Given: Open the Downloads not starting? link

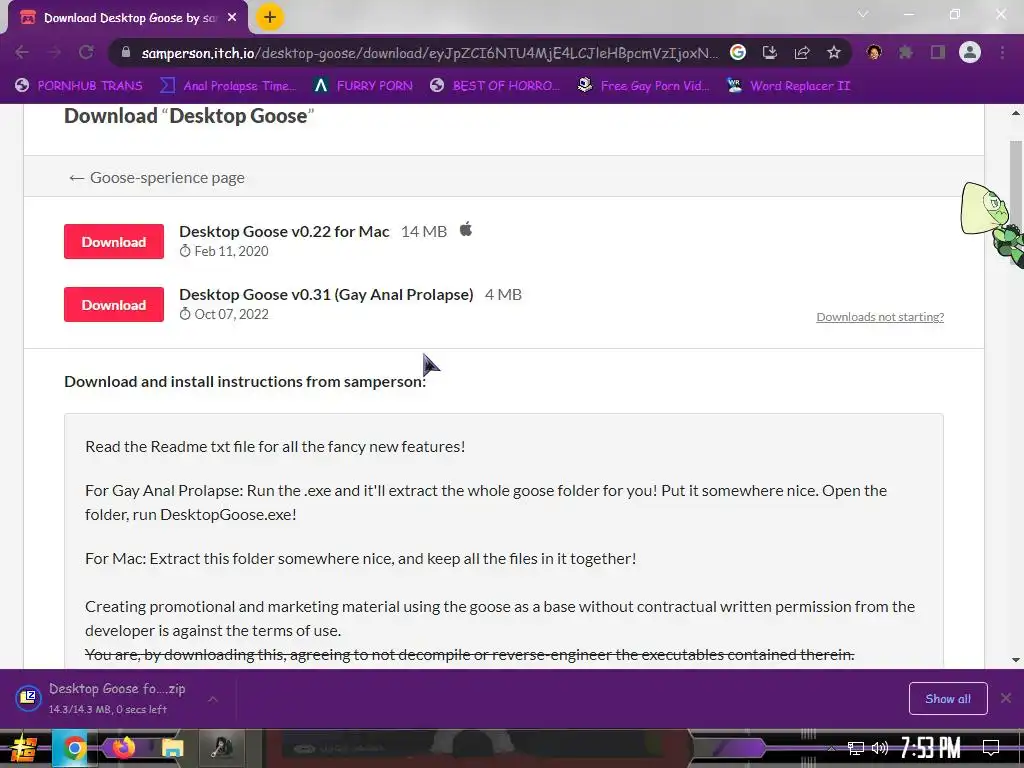Looking at the screenshot, I should pos(880,317).
